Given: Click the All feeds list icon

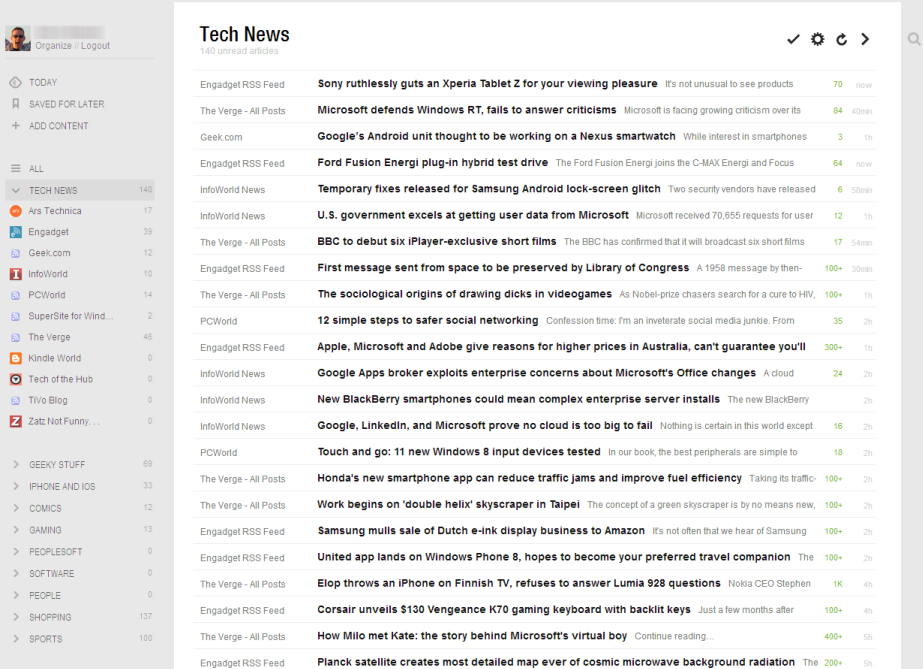Looking at the screenshot, I should 16,168.
